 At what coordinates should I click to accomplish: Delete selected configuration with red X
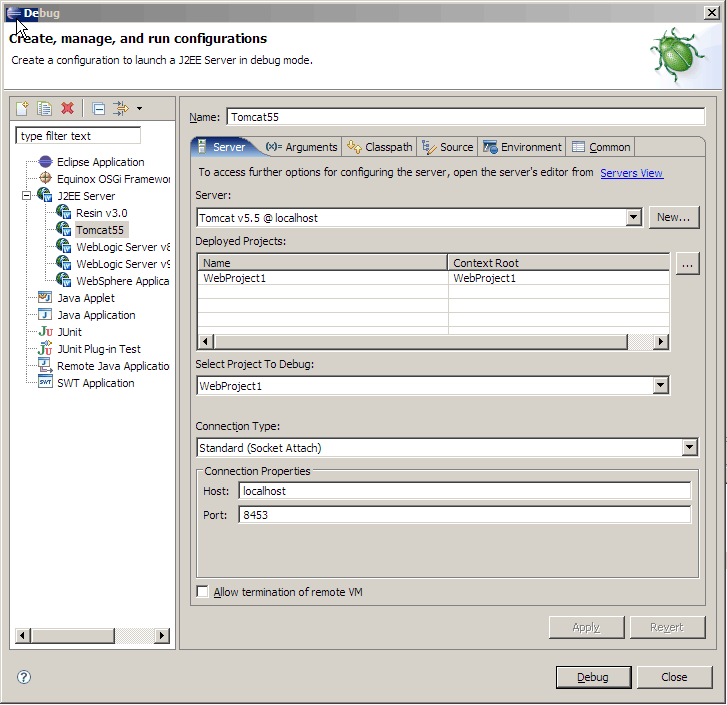pos(68,108)
